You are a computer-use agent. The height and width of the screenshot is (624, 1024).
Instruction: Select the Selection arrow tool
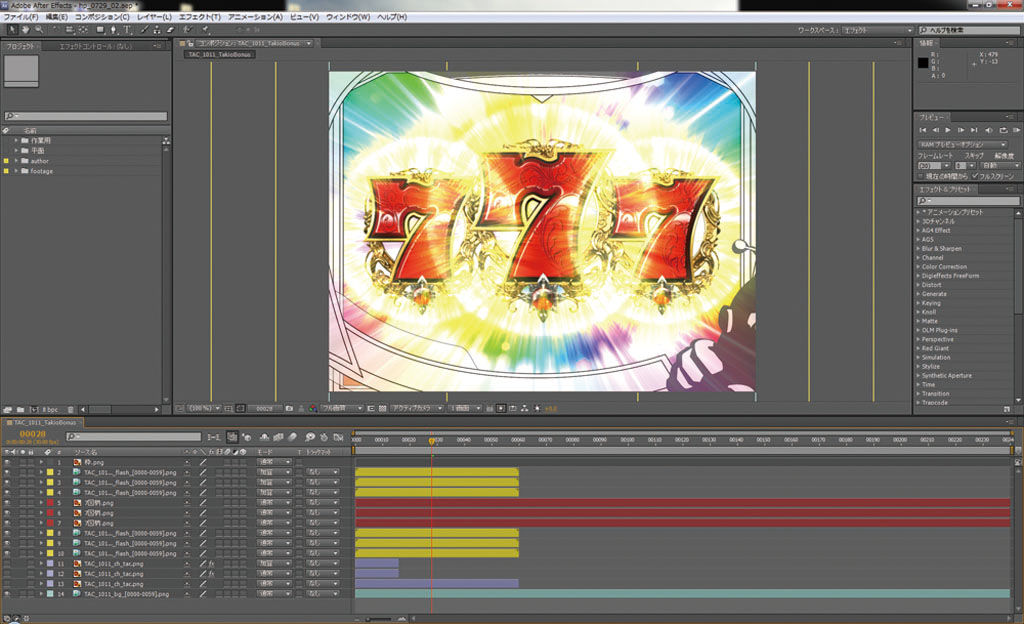pos(12,29)
